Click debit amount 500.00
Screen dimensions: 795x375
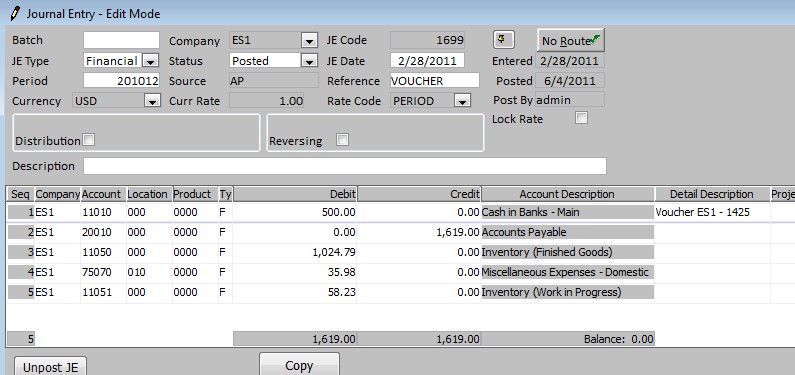click(x=295, y=212)
